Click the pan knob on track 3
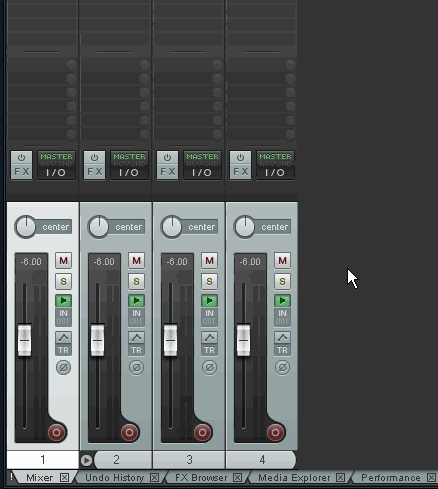This screenshot has height=489, width=438. point(172,227)
